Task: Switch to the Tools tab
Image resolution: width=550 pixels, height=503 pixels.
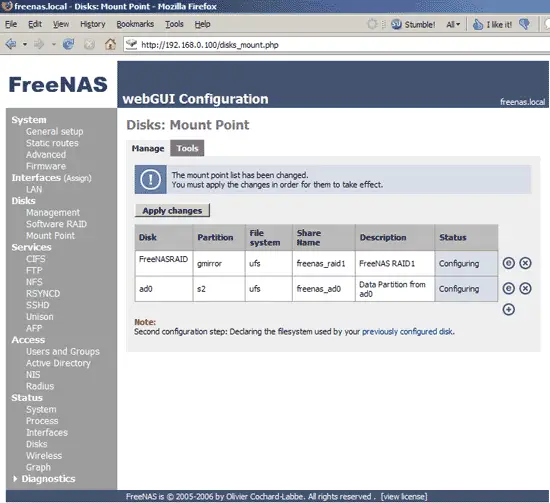Action: pyautogui.click(x=187, y=148)
